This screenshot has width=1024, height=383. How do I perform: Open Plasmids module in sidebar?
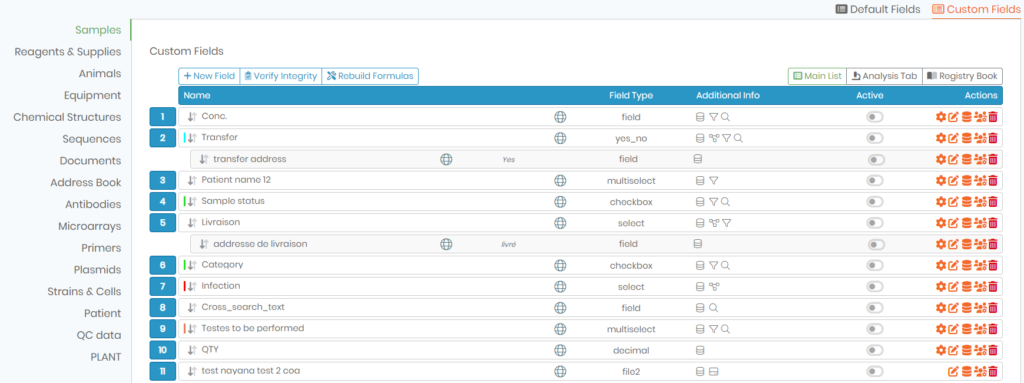click(x=97, y=269)
